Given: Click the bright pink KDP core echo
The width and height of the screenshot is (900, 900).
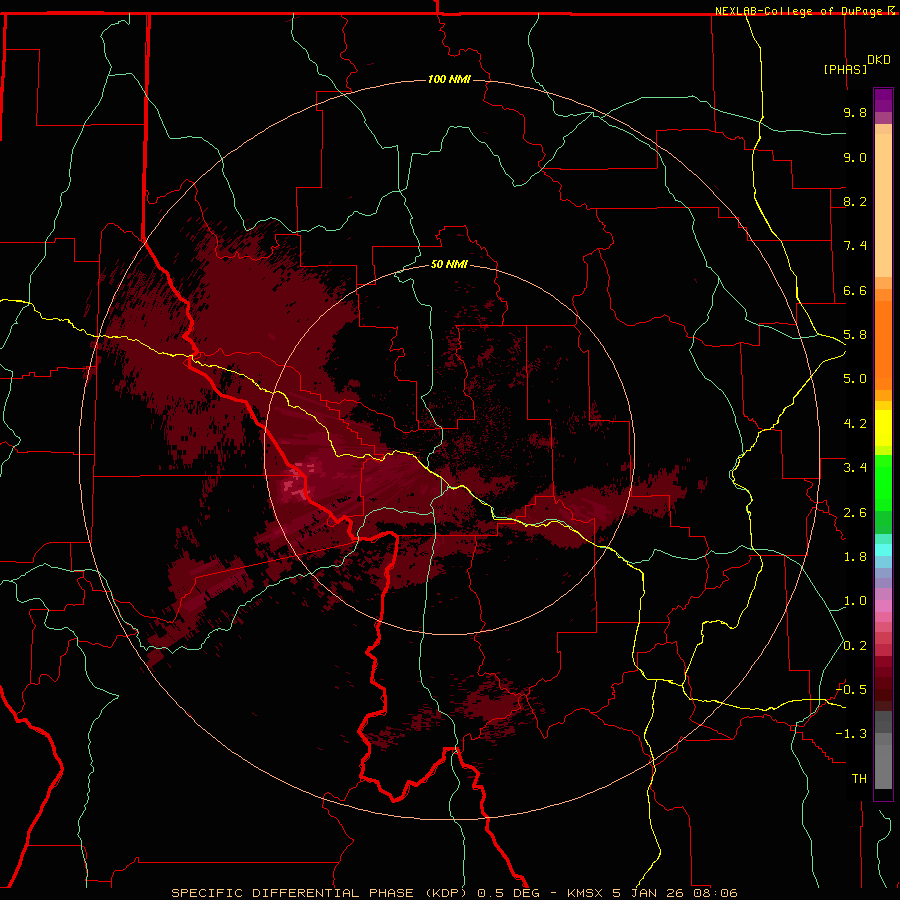Looking at the screenshot, I should tap(296, 483).
